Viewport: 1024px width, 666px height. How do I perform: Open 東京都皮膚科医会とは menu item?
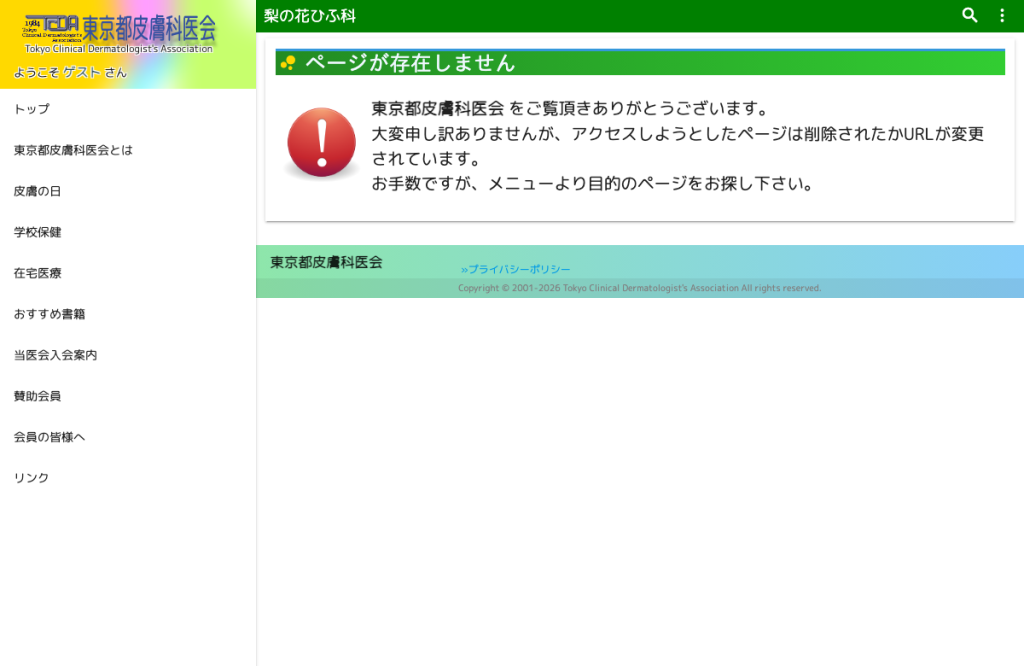[x=128, y=150]
